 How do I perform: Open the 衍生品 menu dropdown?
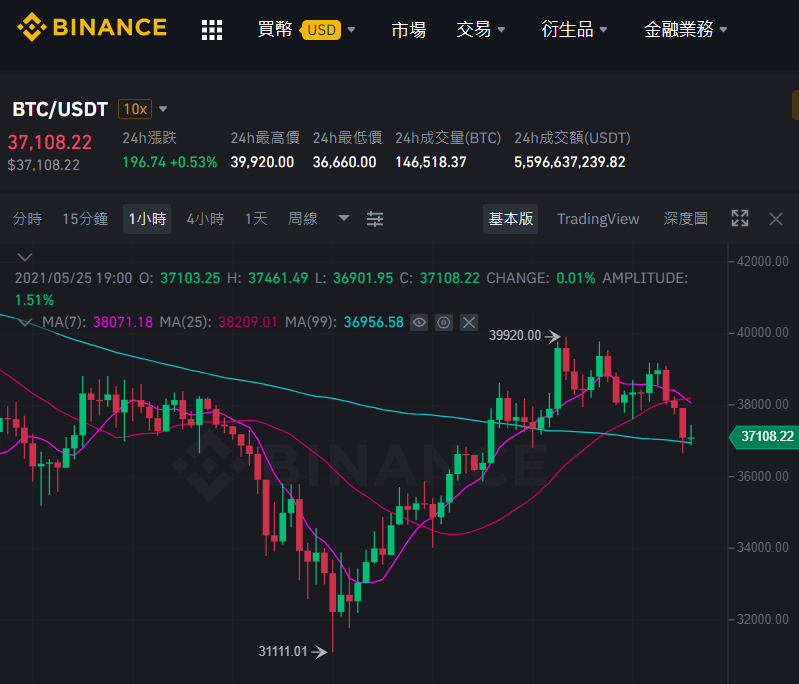click(574, 30)
